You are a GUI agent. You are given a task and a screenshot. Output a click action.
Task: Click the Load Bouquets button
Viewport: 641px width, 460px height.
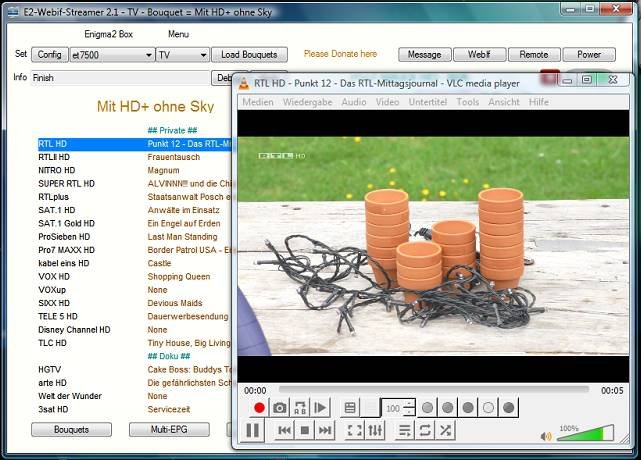249,55
